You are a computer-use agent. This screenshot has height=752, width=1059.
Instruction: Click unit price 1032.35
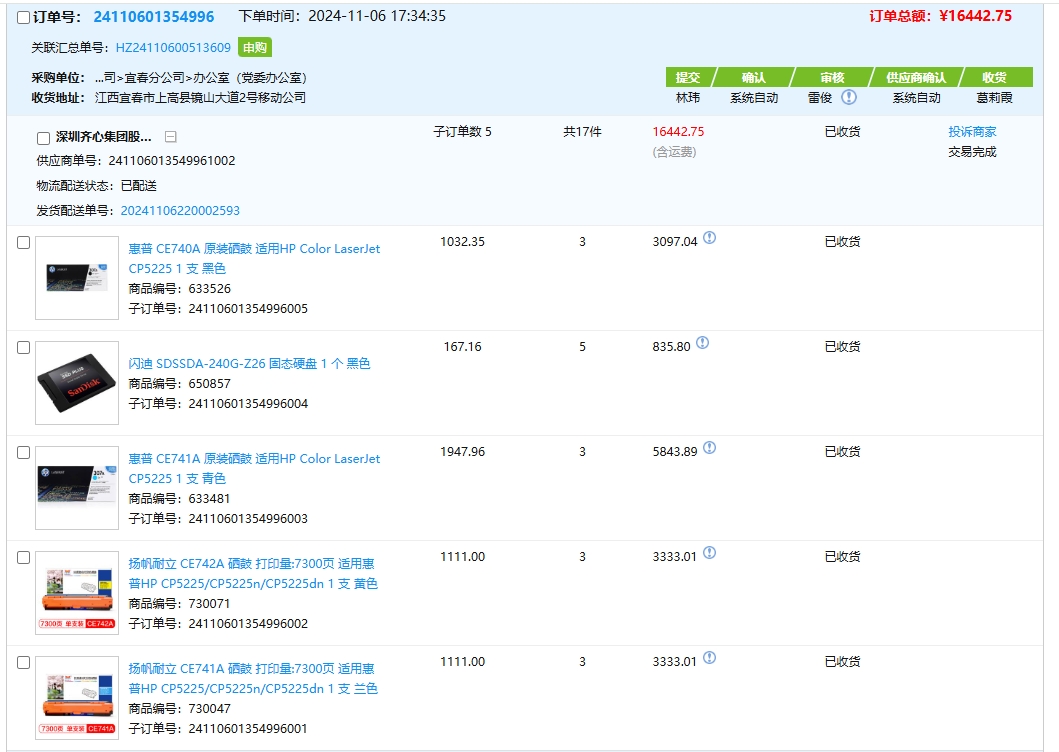point(463,241)
